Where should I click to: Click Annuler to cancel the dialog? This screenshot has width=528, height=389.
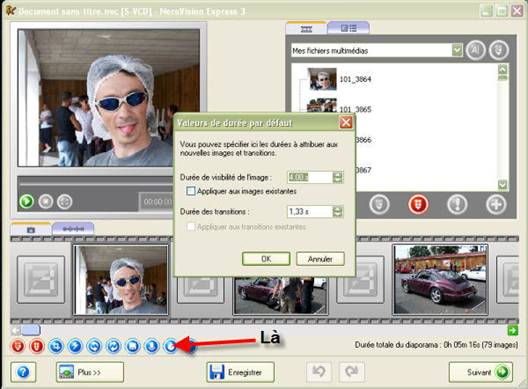(x=320, y=259)
